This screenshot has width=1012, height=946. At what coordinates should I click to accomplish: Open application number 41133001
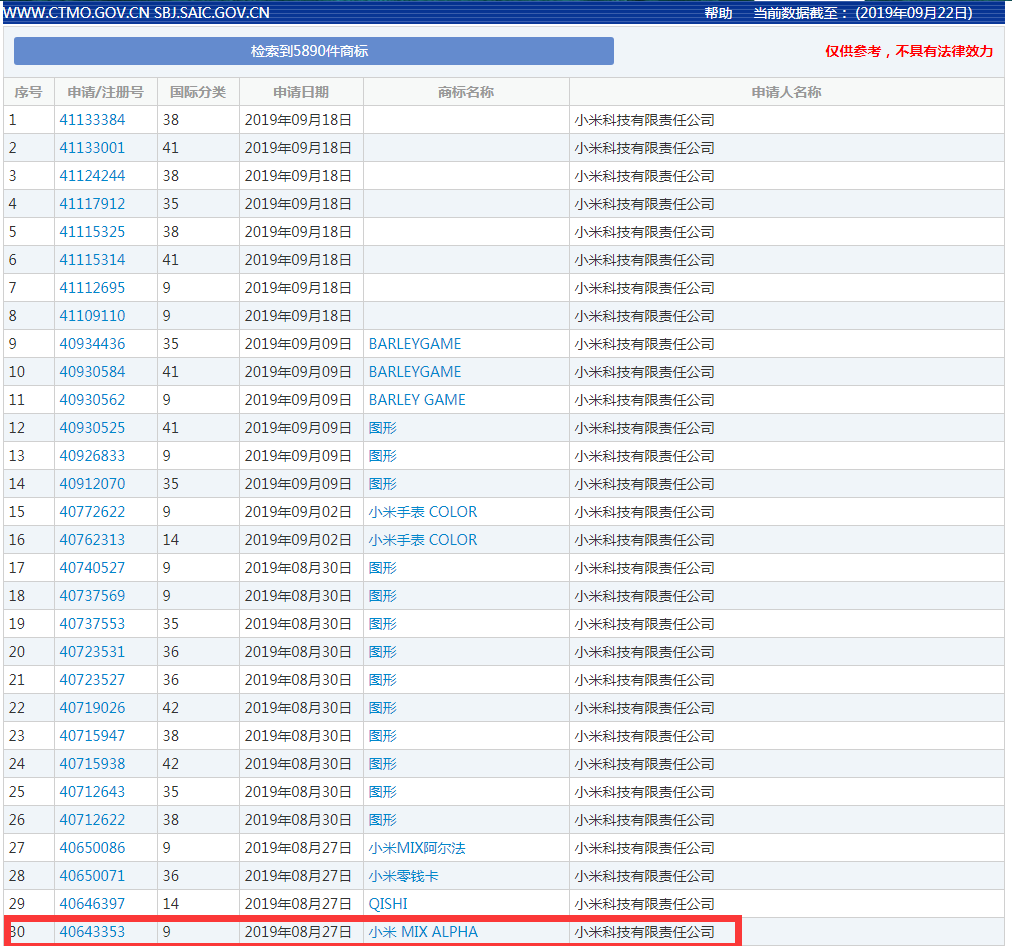(x=92, y=148)
